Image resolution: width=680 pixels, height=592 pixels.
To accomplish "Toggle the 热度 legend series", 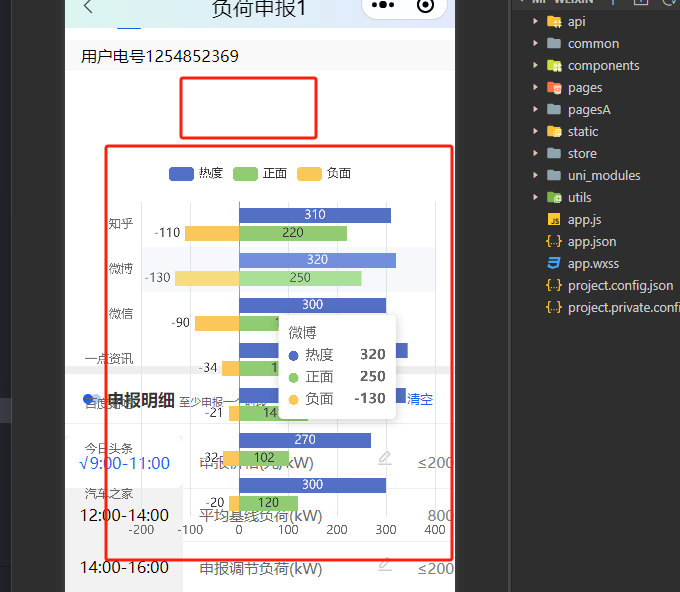I will click(x=196, y=173).
